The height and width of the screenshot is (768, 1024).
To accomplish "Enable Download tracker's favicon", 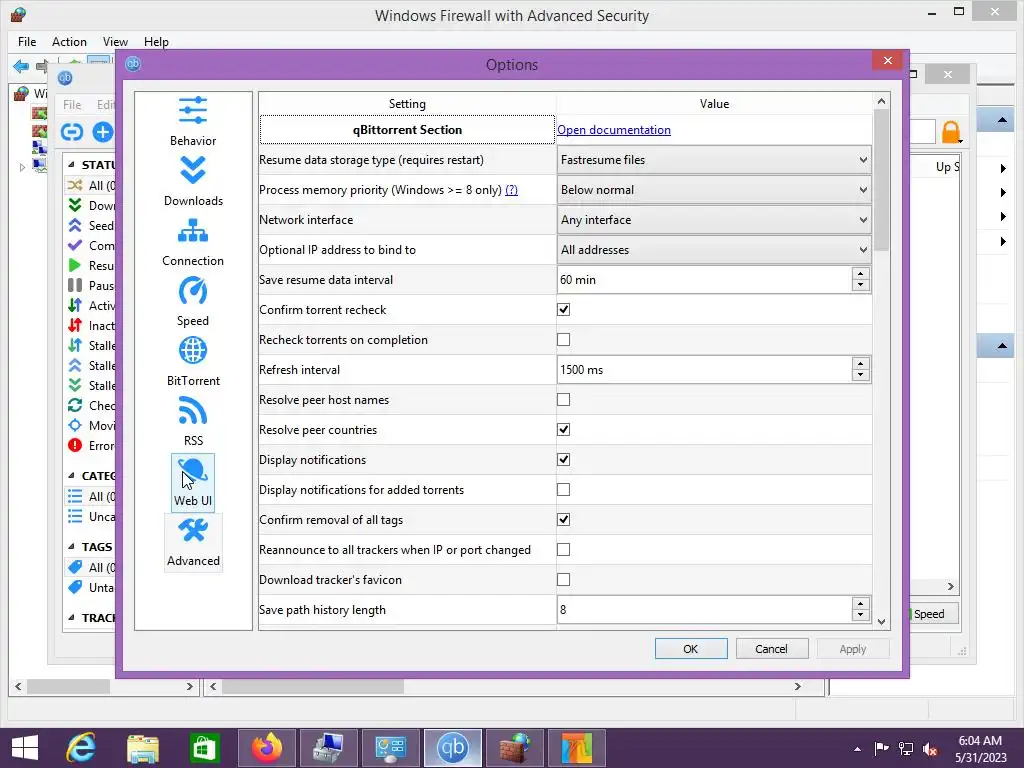I will tap(564, 580).
